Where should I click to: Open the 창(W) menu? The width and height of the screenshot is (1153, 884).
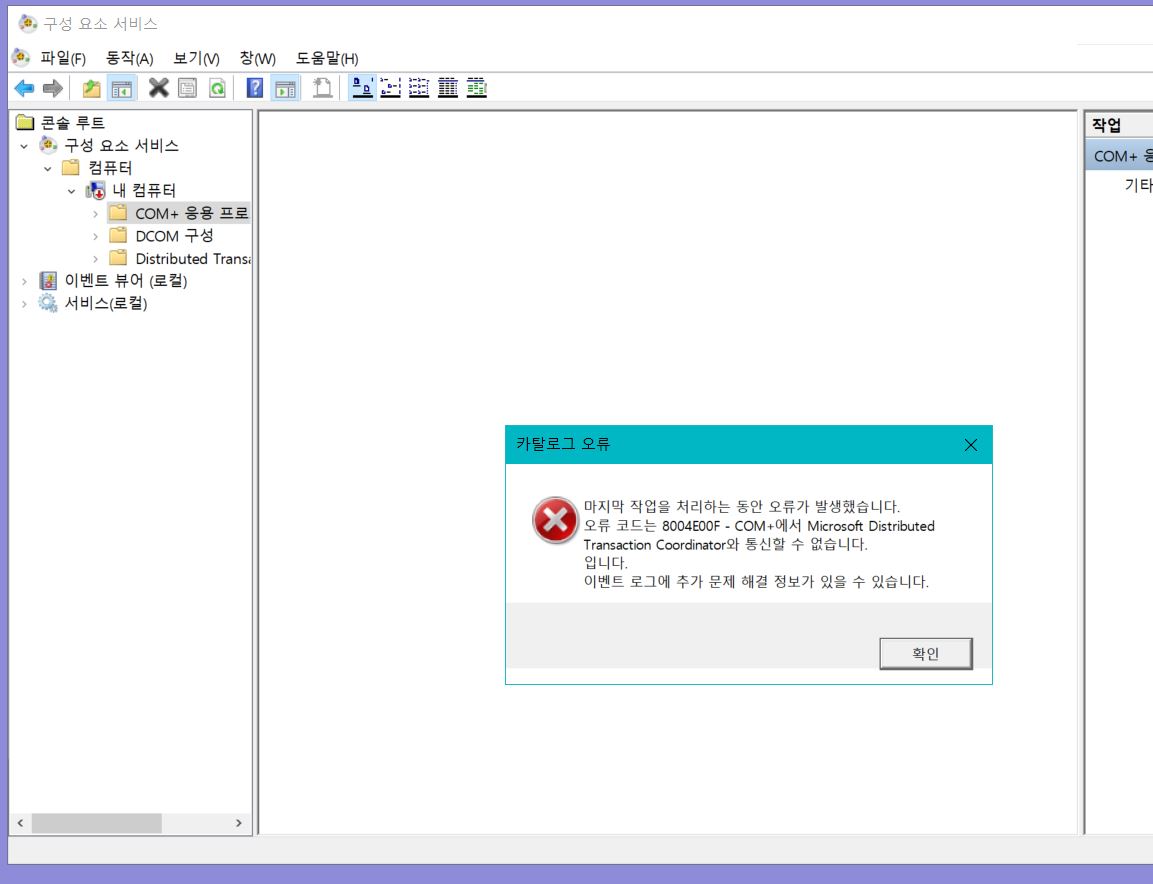click(x=257, y=58)
